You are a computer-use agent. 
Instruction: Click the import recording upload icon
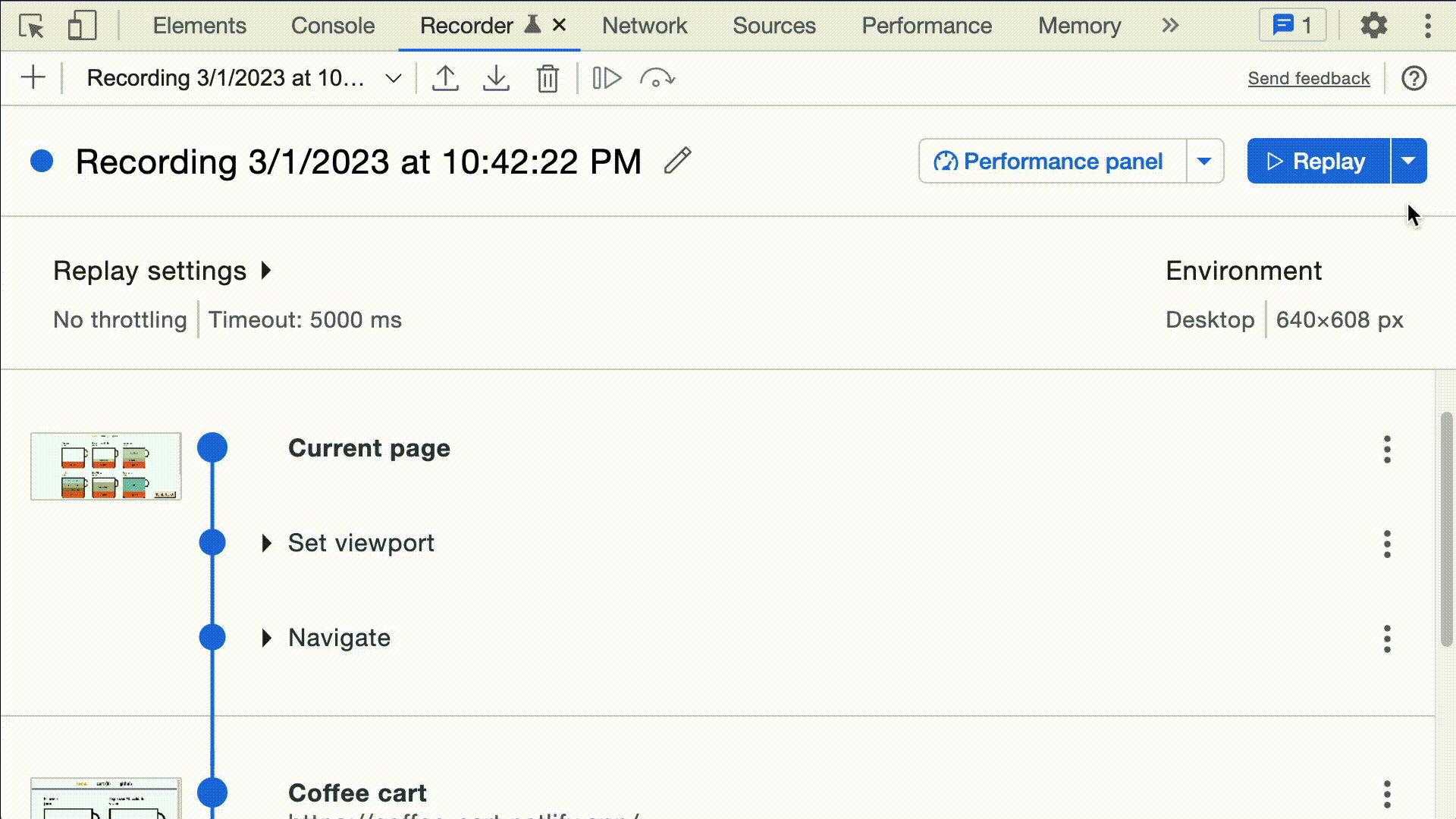pyautogui.click(x=445, y=78)
